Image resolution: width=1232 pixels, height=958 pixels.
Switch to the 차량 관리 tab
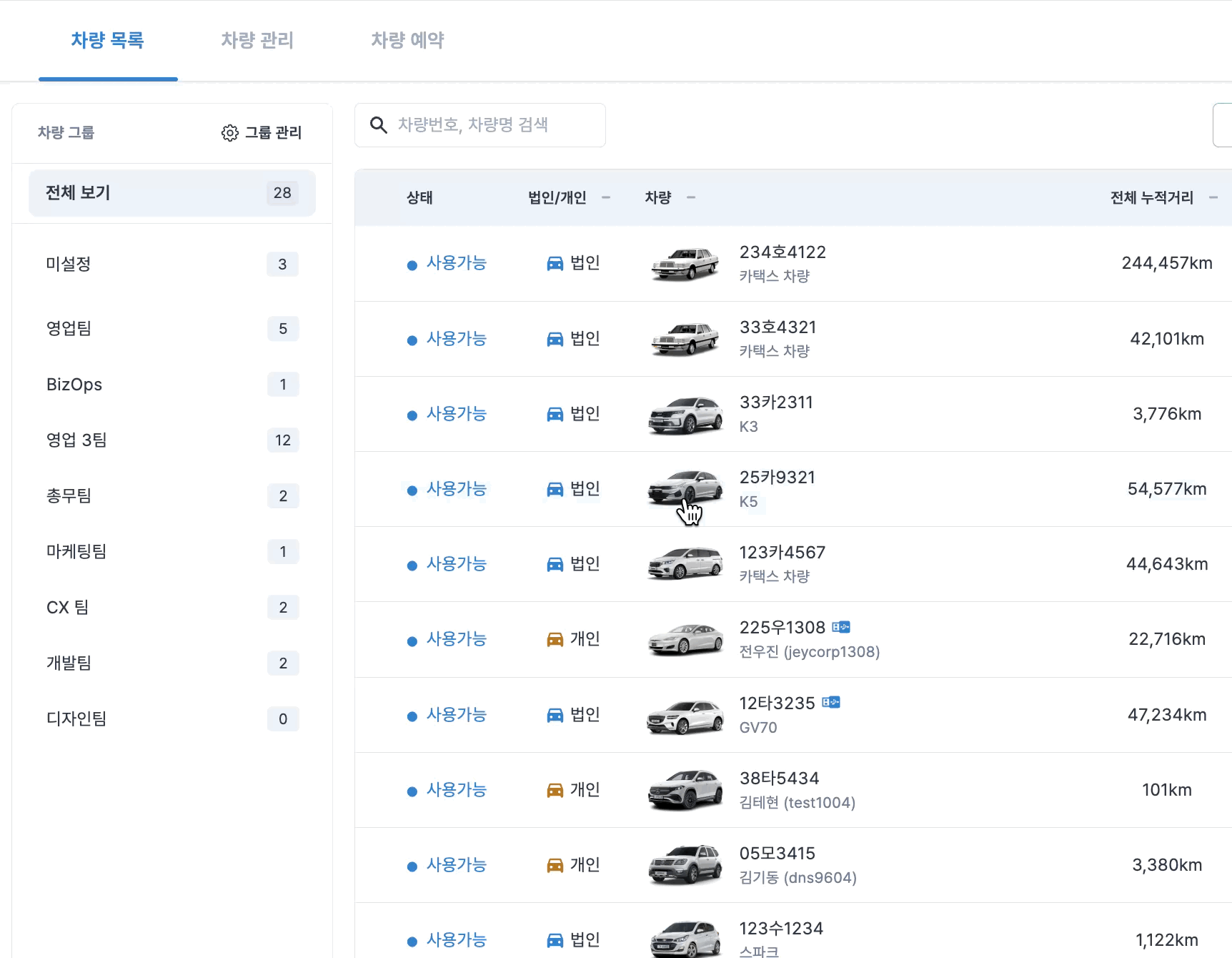257,40
